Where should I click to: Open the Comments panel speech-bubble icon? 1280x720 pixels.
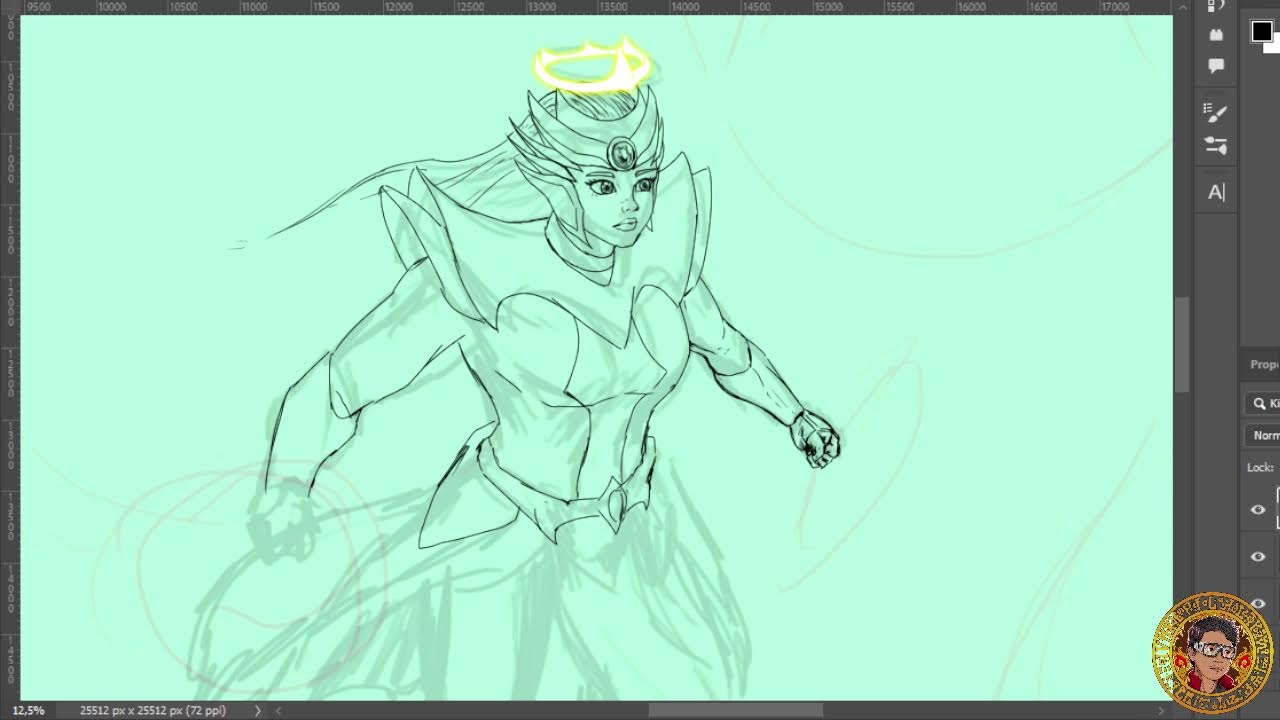tap(1216, 66)
